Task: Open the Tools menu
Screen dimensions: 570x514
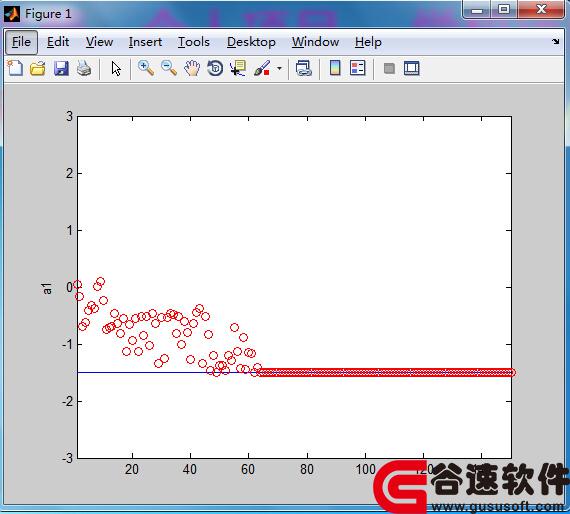Action: pyautogui.click(x=194, y=42)
